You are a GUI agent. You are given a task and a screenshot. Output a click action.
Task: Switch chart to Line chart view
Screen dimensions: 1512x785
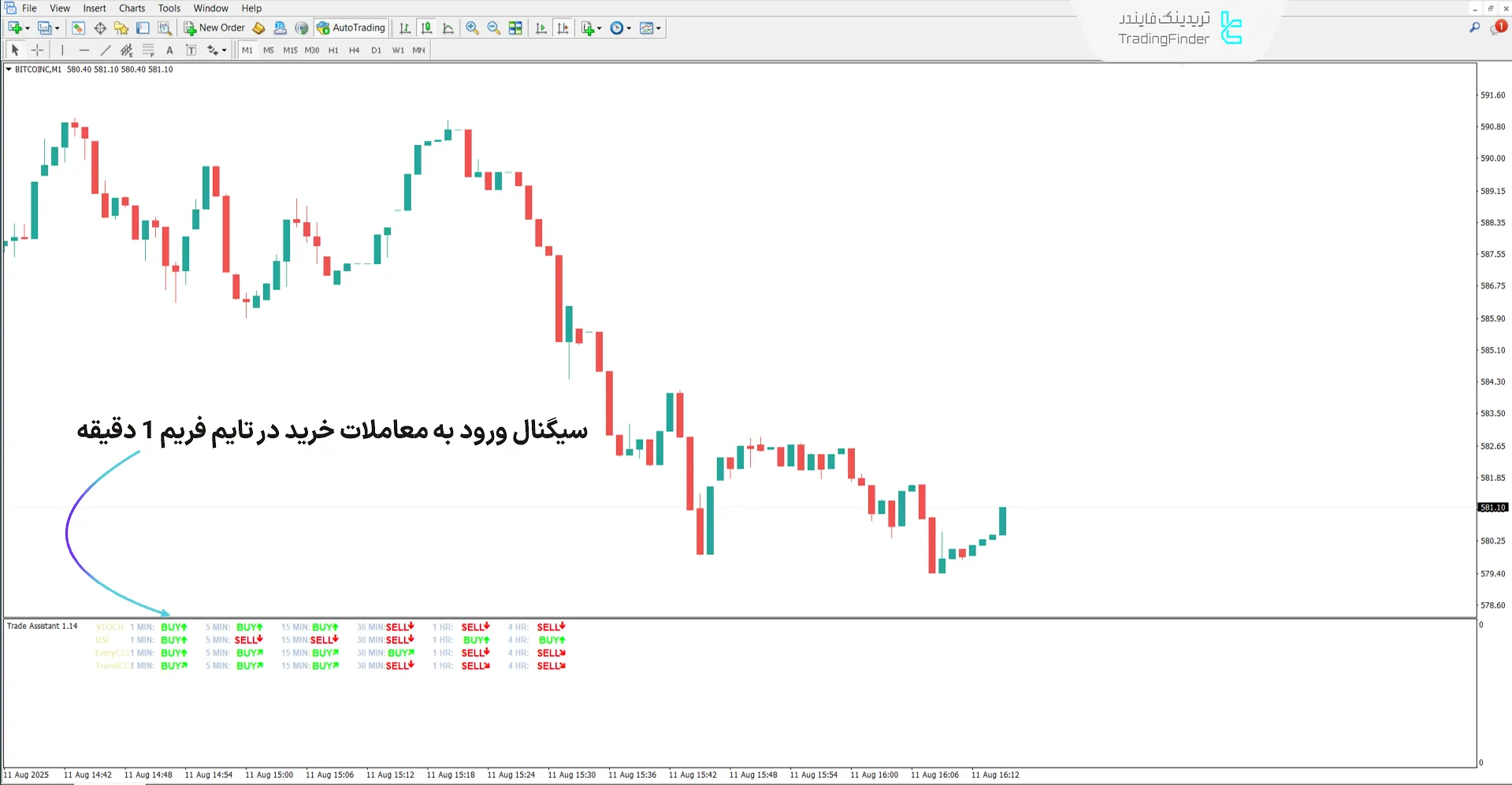point(448,28)
